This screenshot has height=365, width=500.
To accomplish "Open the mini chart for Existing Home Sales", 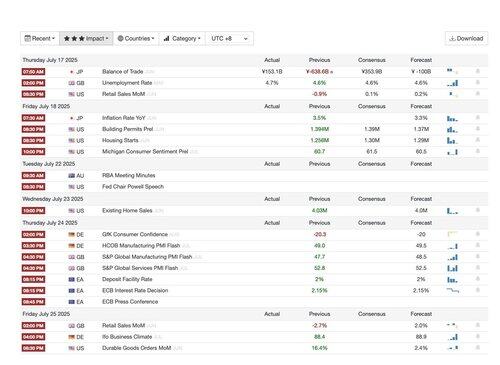I will point(452,210).
